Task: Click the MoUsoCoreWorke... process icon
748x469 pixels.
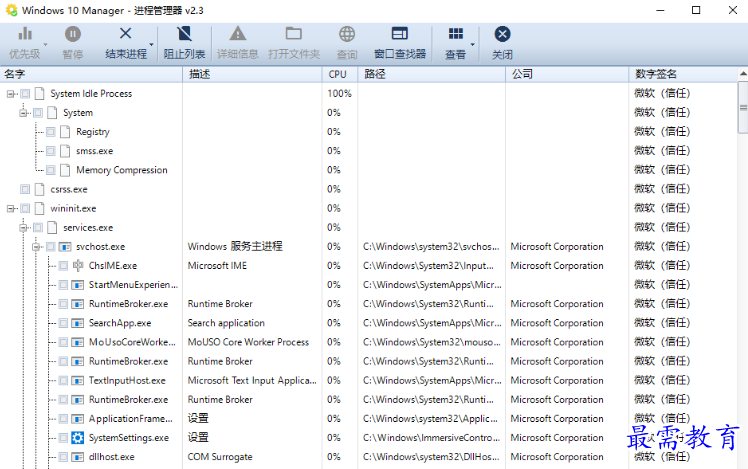Action: (x=77, y=342)
